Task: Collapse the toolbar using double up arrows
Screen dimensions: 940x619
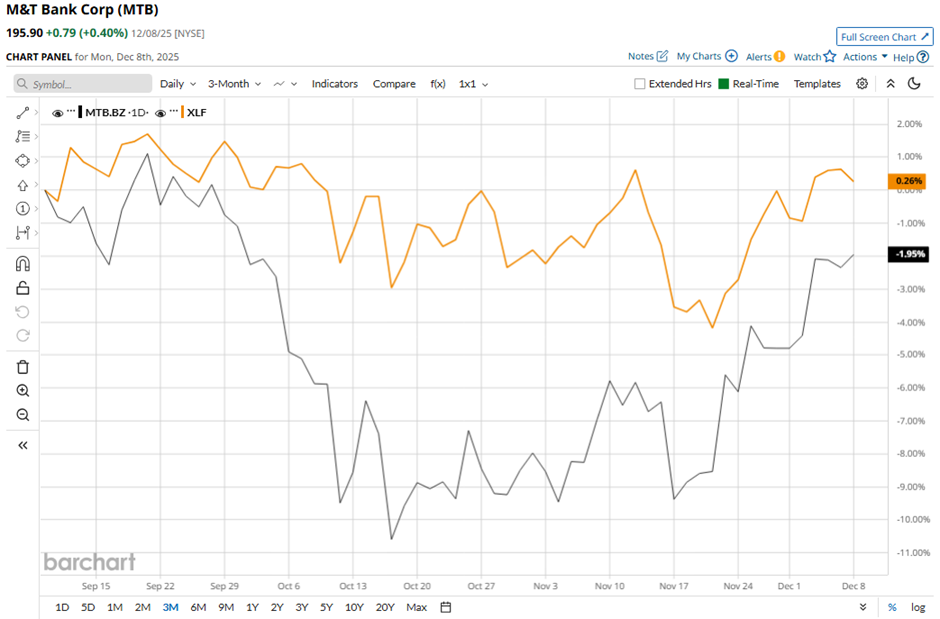Action: point(891,84)
